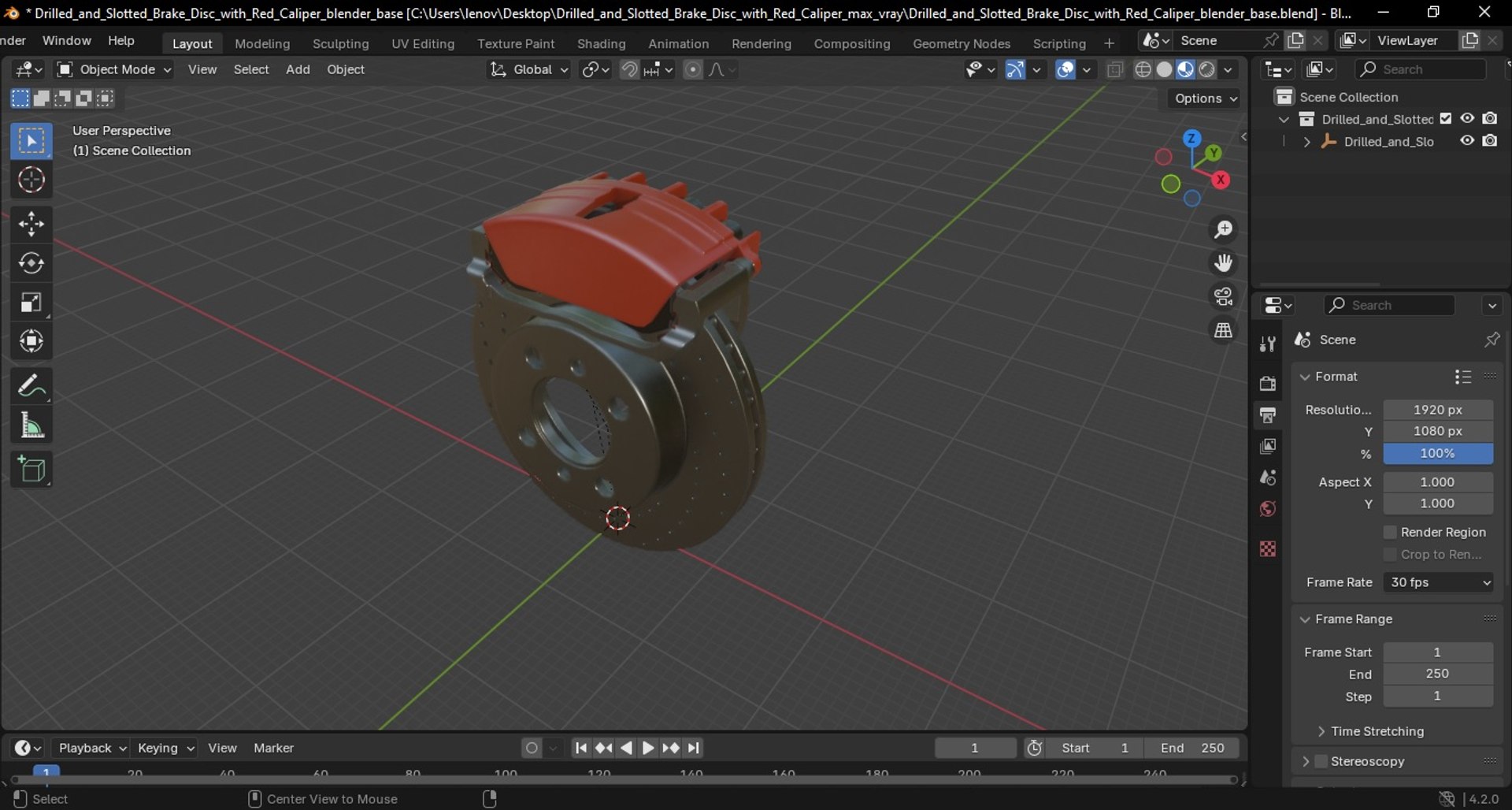The width and height of the screenshot is (1512, 810).
Task: Choose the Move tool
Action: tap(31, 225)
